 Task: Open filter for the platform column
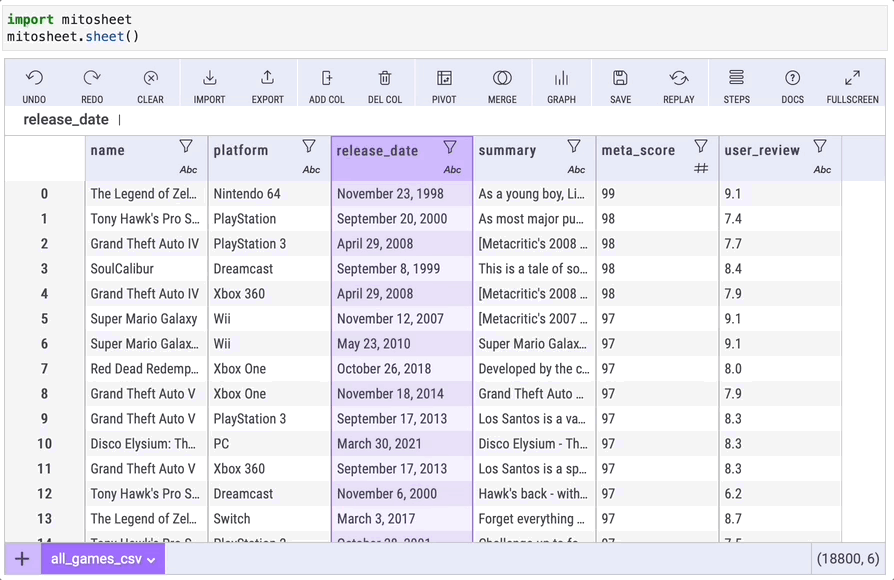coord(309,147)
